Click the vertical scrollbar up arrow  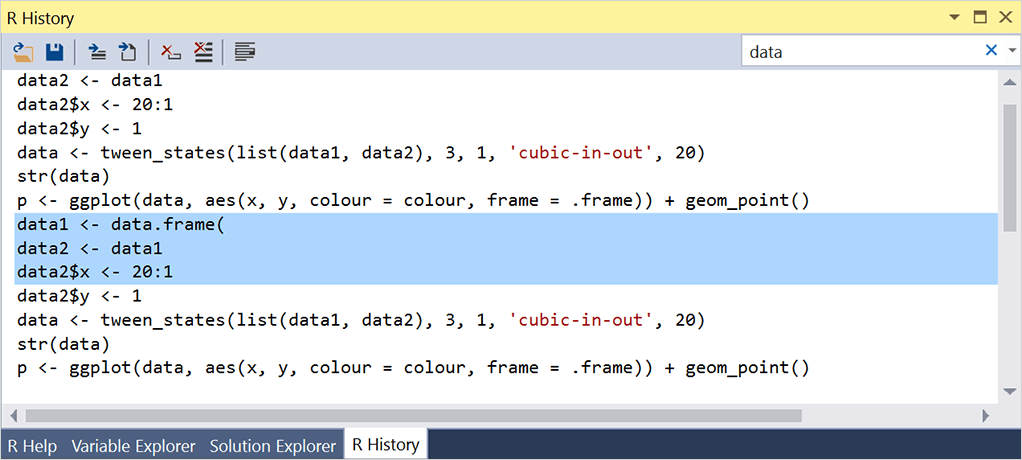pos(1010,82)
